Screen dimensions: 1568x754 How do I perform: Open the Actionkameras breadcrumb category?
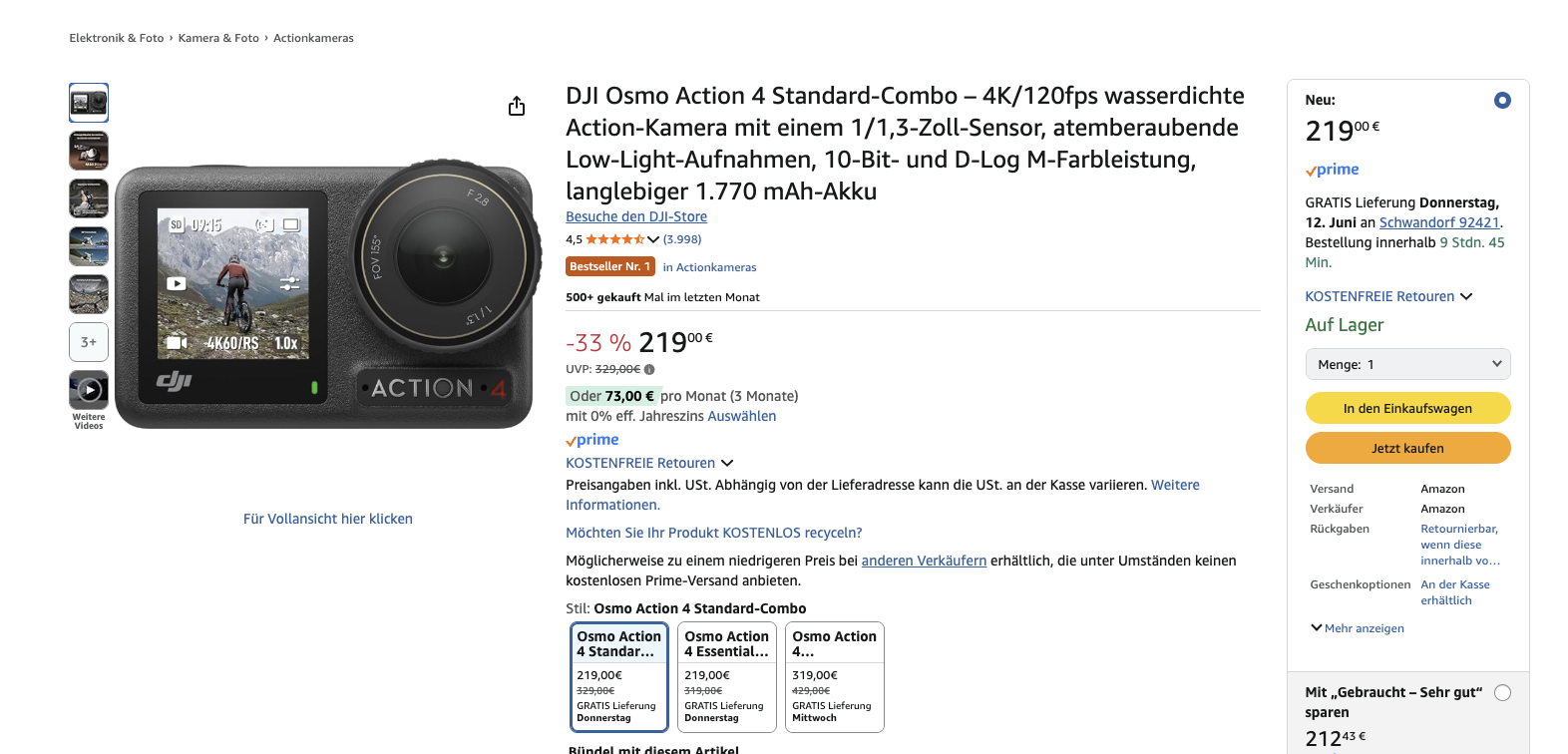pyautogui.click(x=313, y=38)
